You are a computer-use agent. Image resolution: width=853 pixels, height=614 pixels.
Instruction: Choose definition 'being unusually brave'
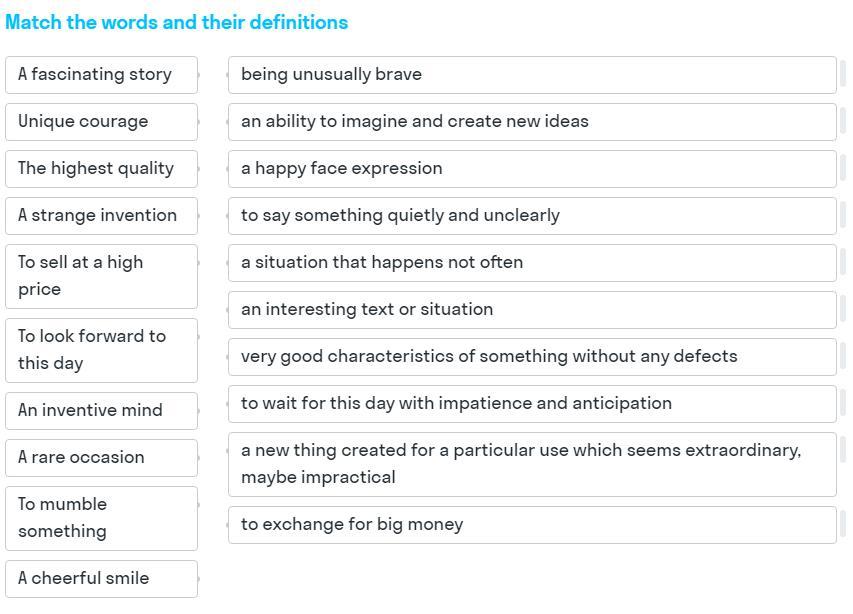[532, 75]
